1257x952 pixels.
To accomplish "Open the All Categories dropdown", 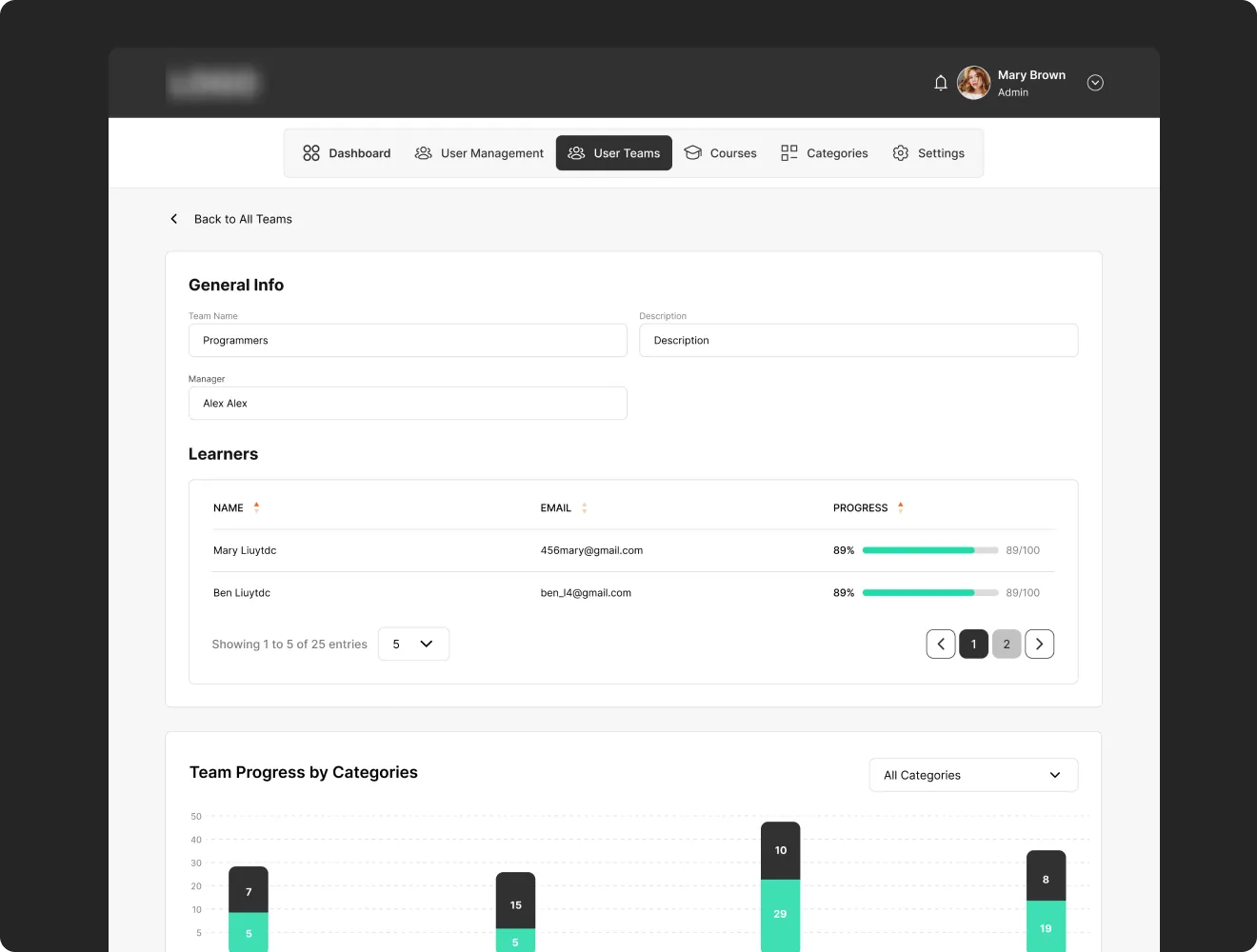I will pyautogui.click(x=973, y=775).
